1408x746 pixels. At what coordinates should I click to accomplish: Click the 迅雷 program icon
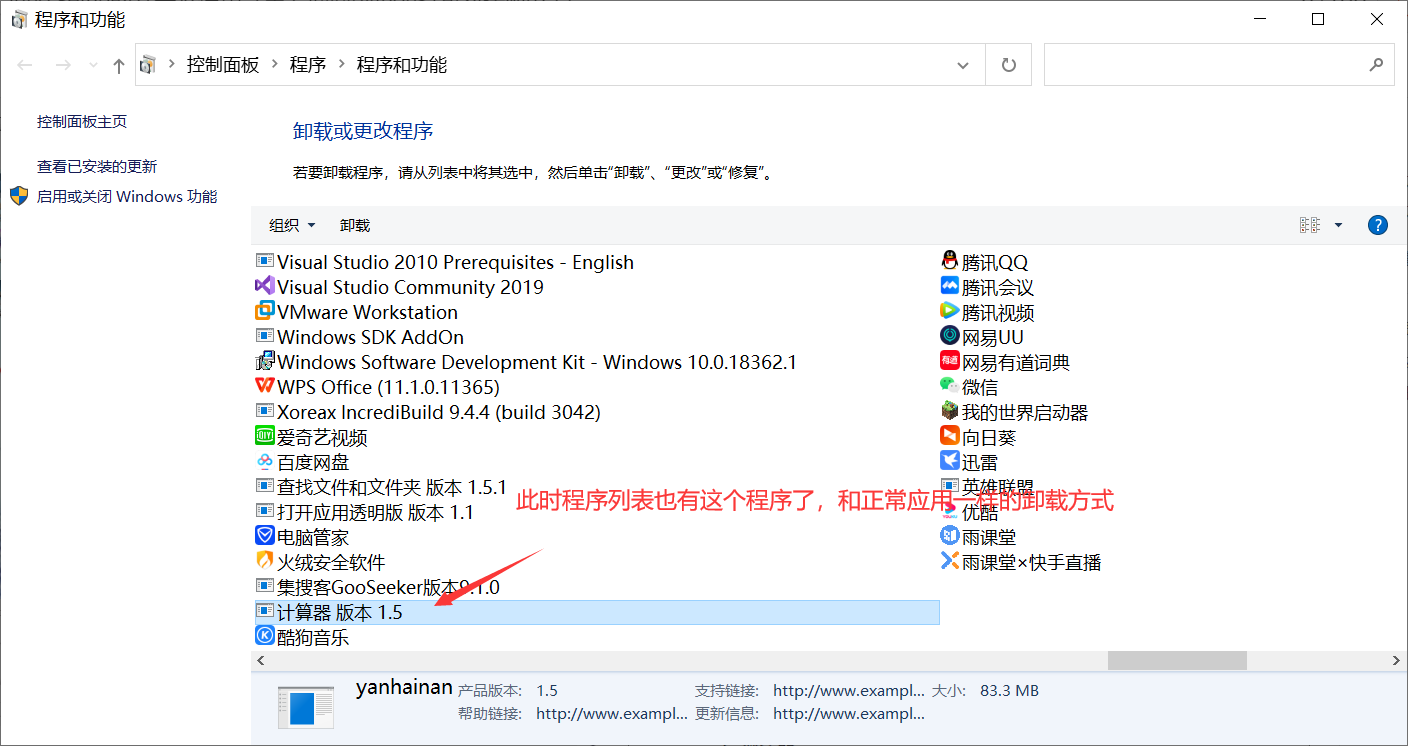tap(950, 462)
